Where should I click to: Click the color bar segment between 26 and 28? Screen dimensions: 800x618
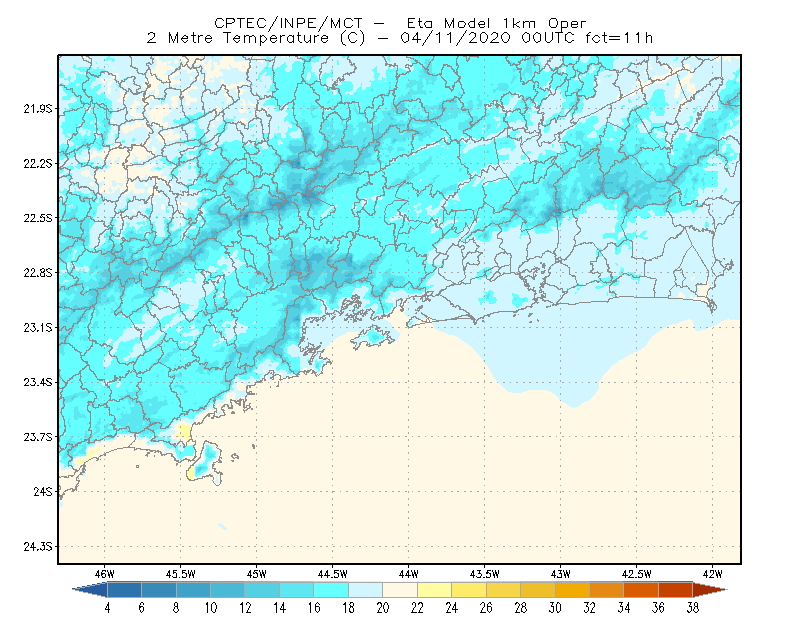(503, 590)
